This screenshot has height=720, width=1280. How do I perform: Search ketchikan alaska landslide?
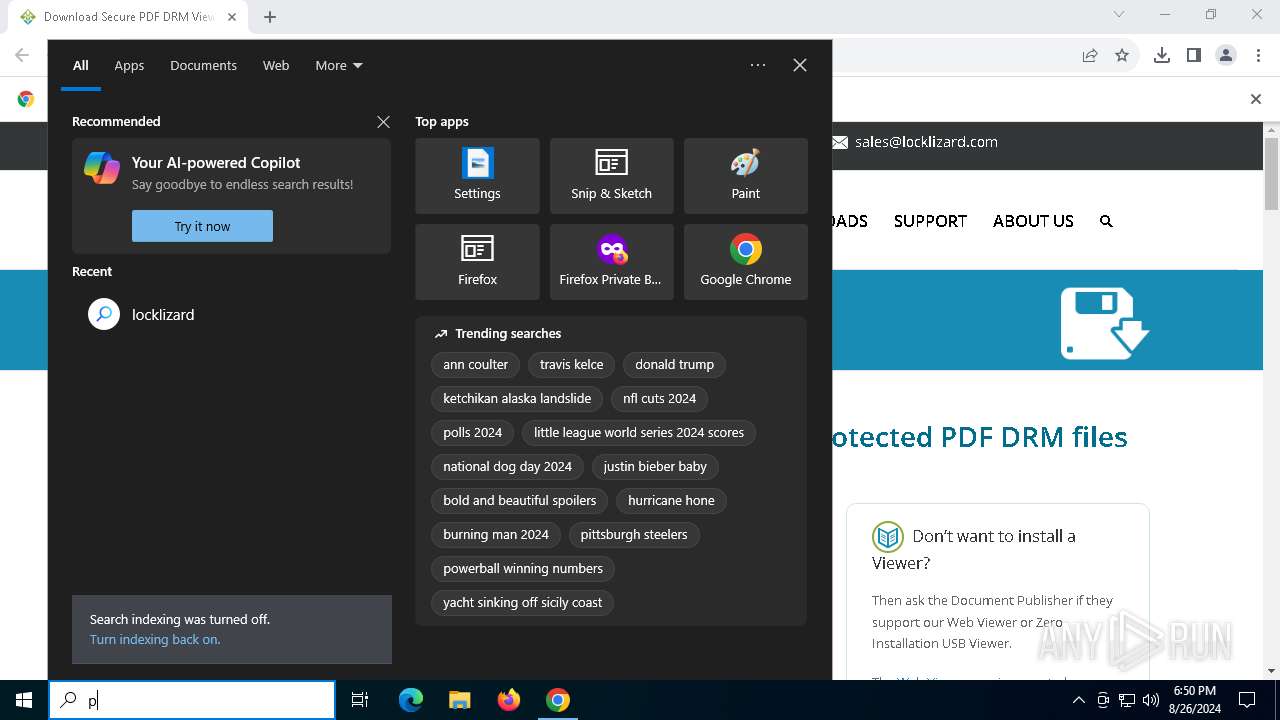point(517,399)
